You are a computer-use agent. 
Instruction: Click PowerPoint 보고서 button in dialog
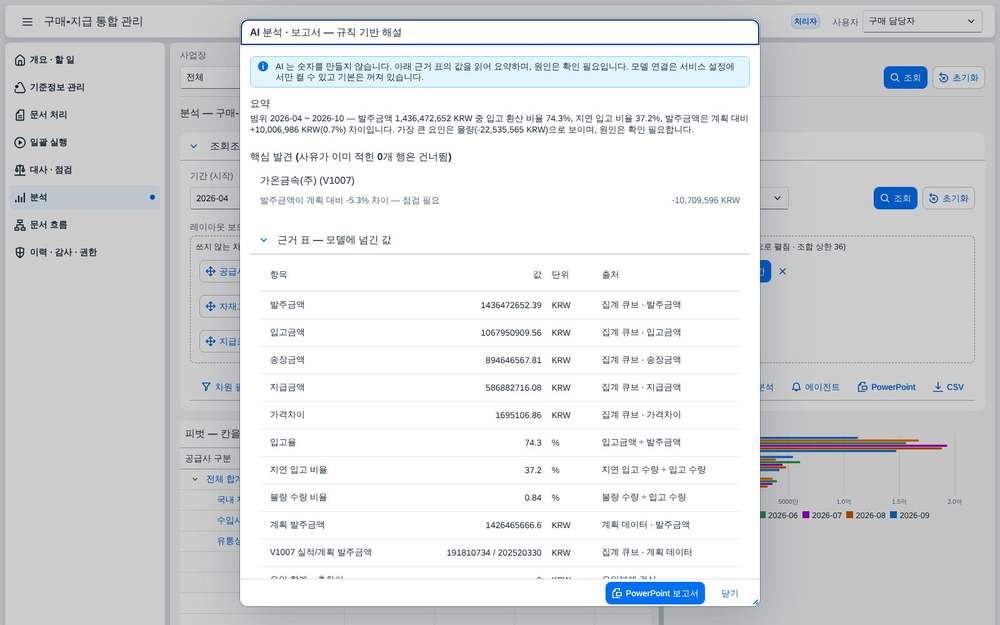(x=655, y=593)
